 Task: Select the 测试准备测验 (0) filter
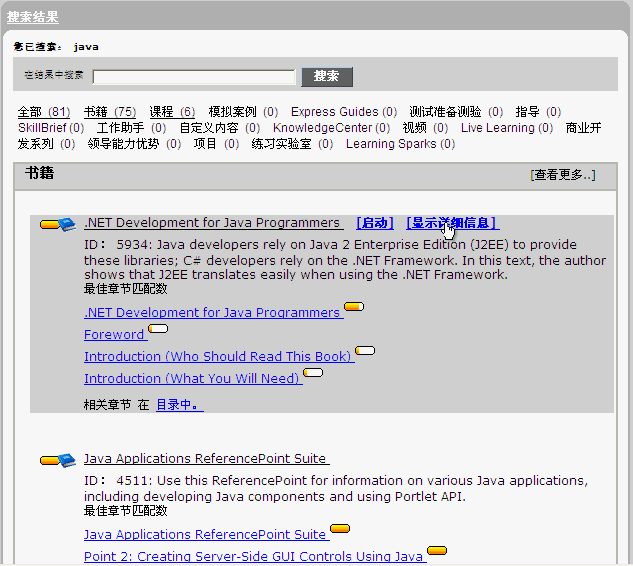(456, 112)
